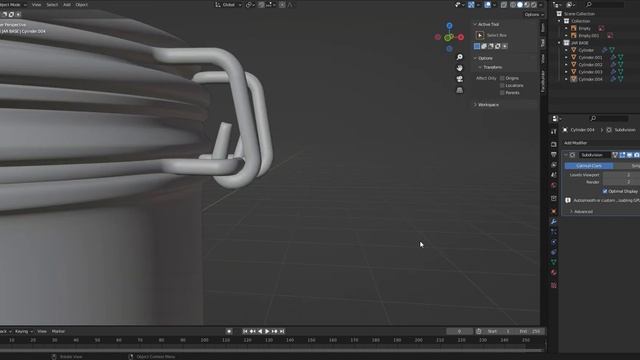The width and height of the screenshot is (640, 360).
Task: Open the Physics properties tab icon
Action: 553,242
